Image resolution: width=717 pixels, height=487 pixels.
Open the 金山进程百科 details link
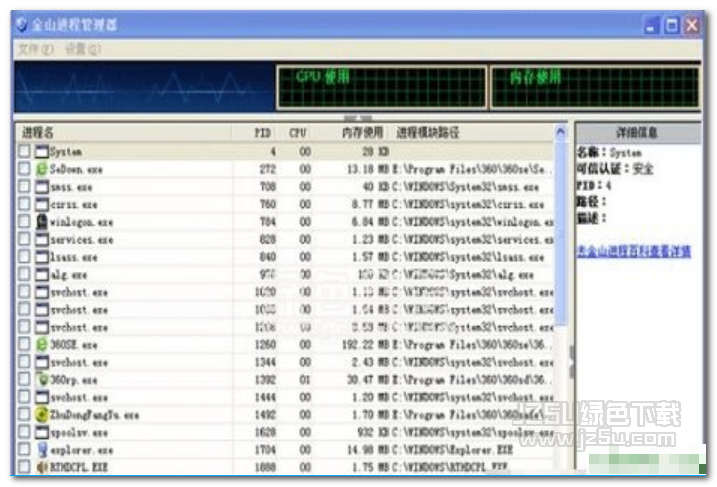pos(633,251)
